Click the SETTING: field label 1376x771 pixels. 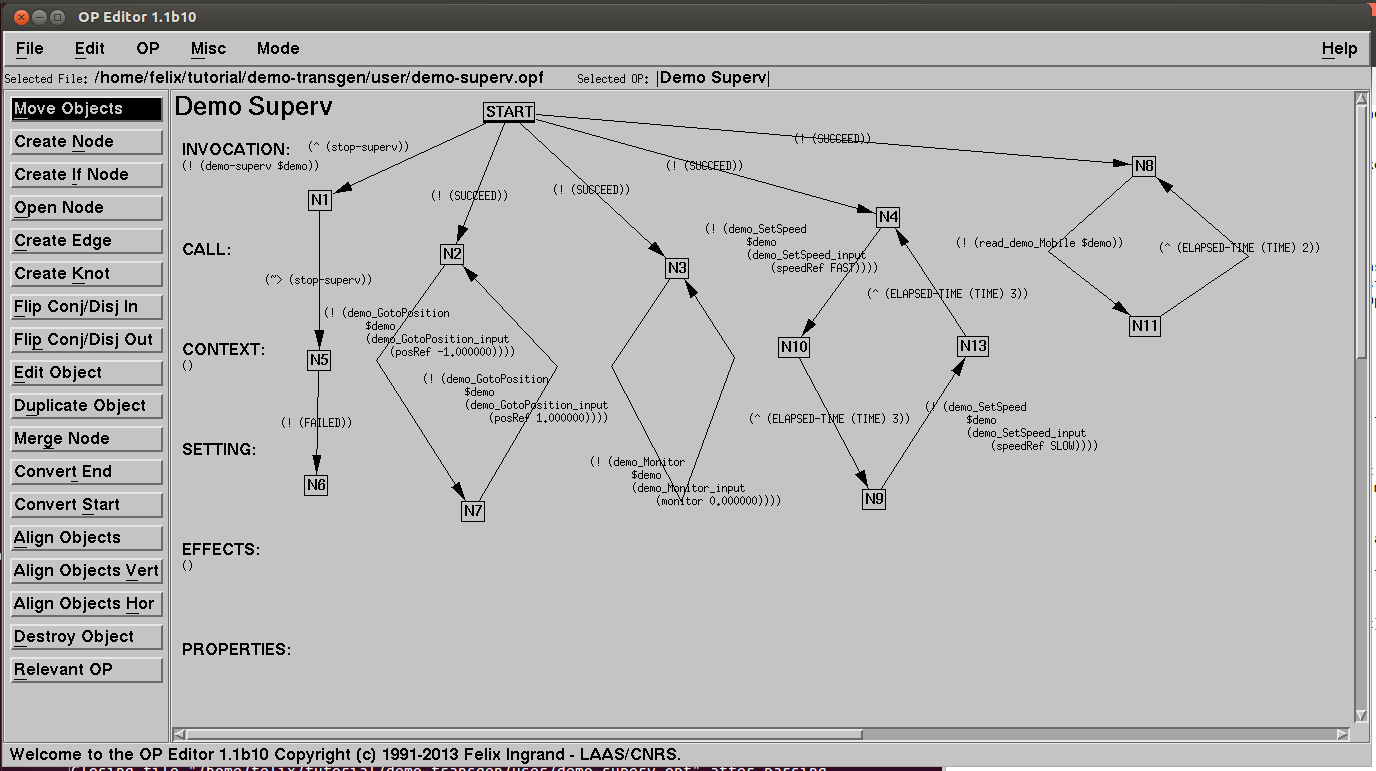click(219, 450)
